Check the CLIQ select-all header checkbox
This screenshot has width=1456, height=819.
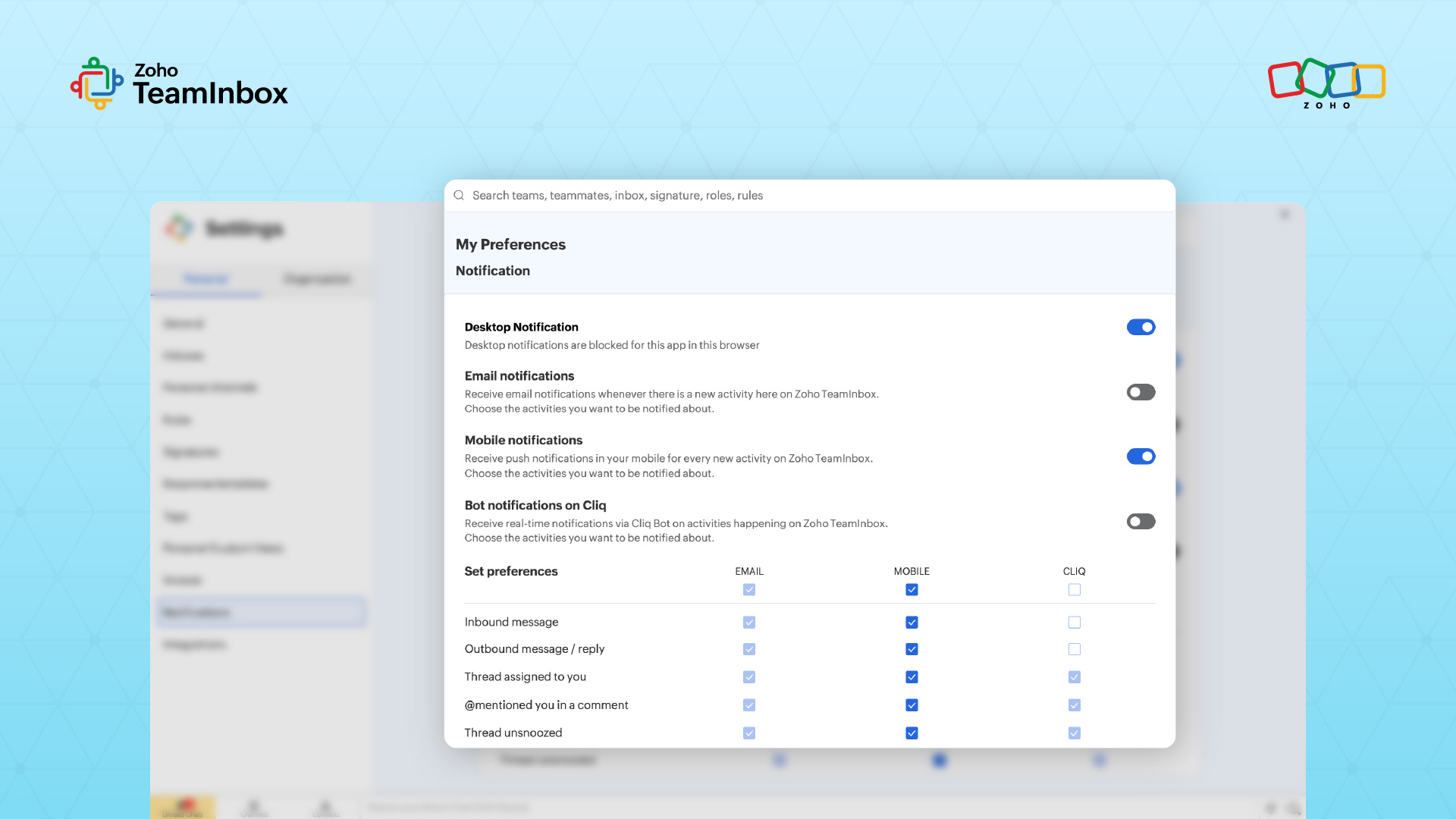[1074, 590]
